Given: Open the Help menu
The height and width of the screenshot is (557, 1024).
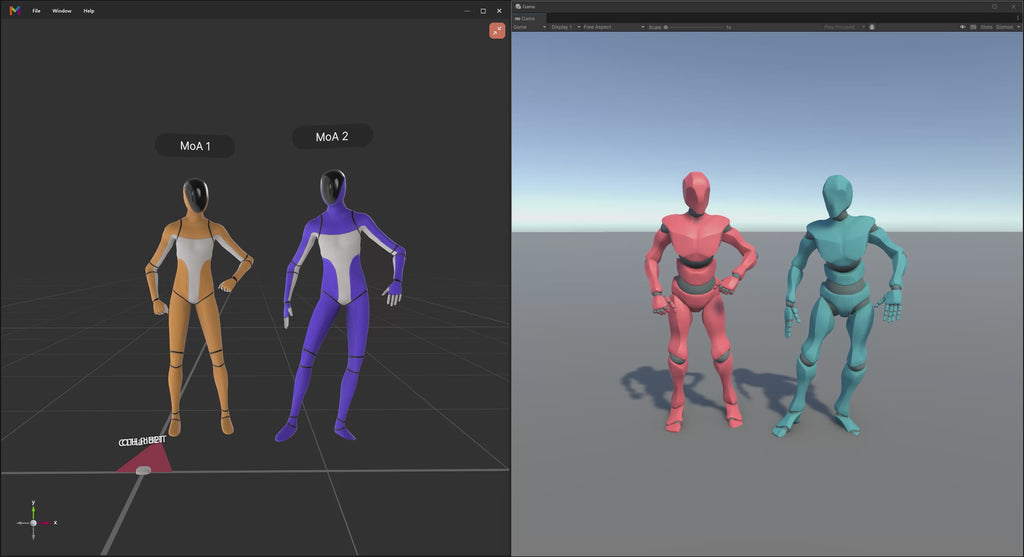Looking at the screenshot, I should (x=89, y=11).
